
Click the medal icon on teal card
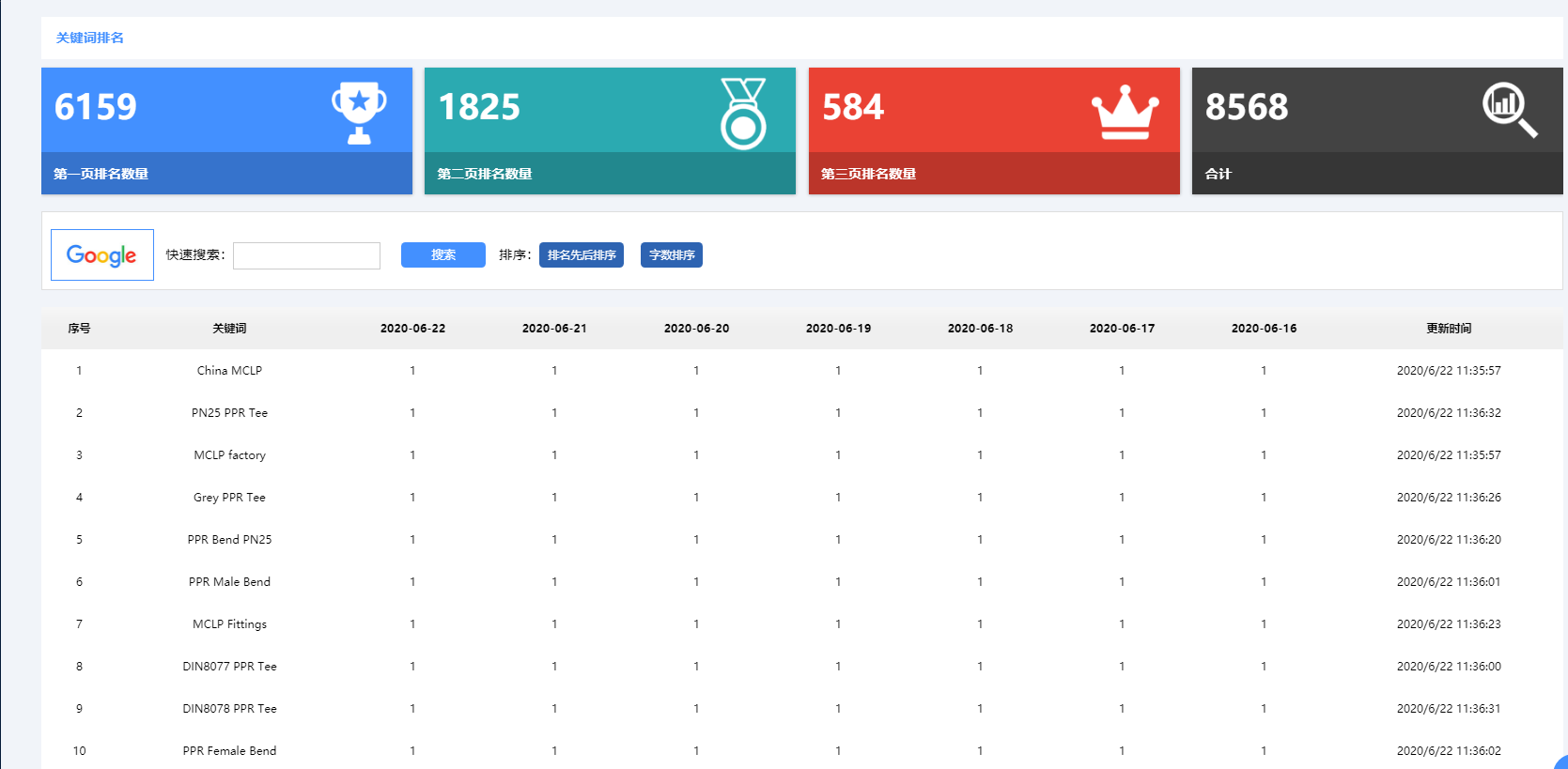(x=742, y=114)
